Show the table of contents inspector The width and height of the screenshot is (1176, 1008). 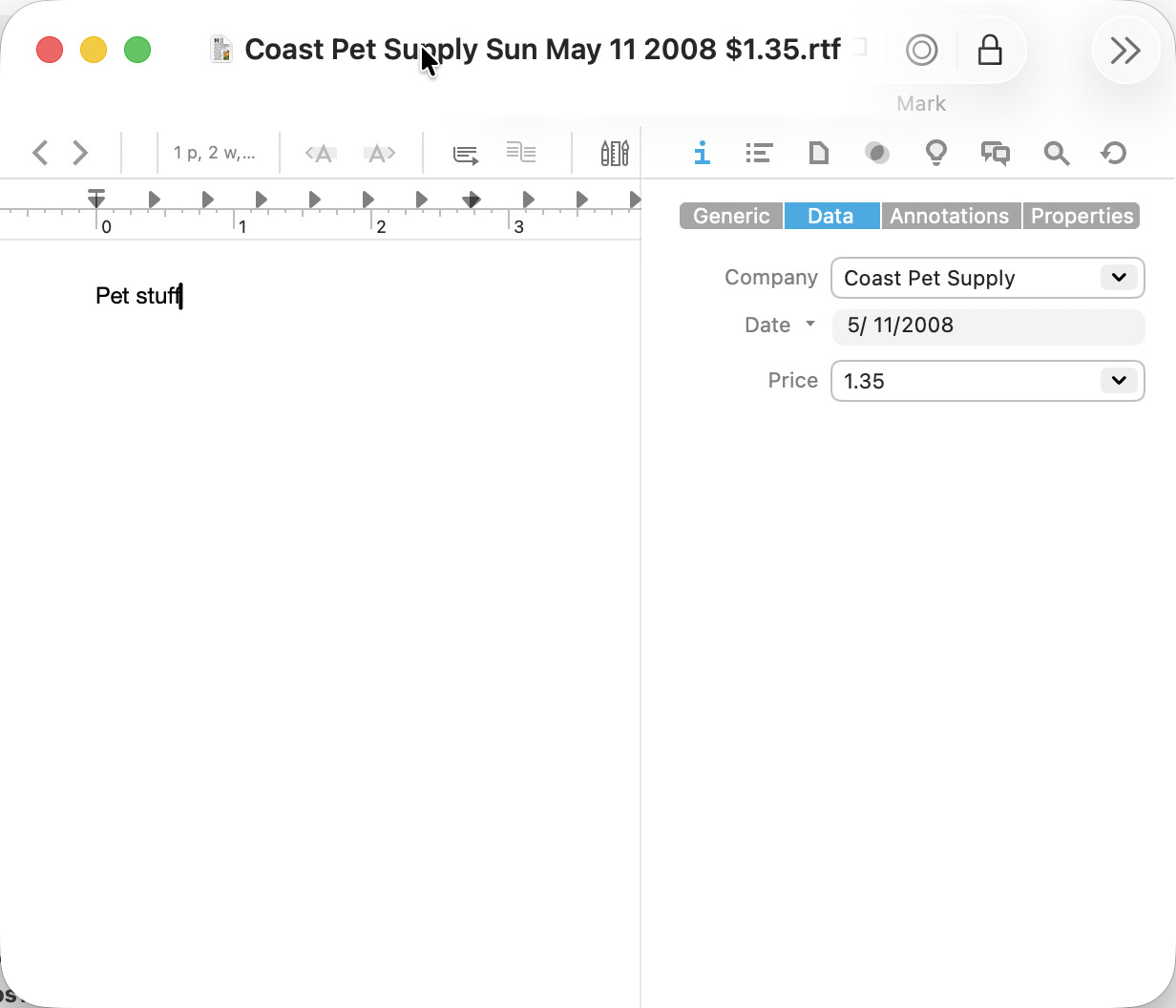(x=759, y=153)
